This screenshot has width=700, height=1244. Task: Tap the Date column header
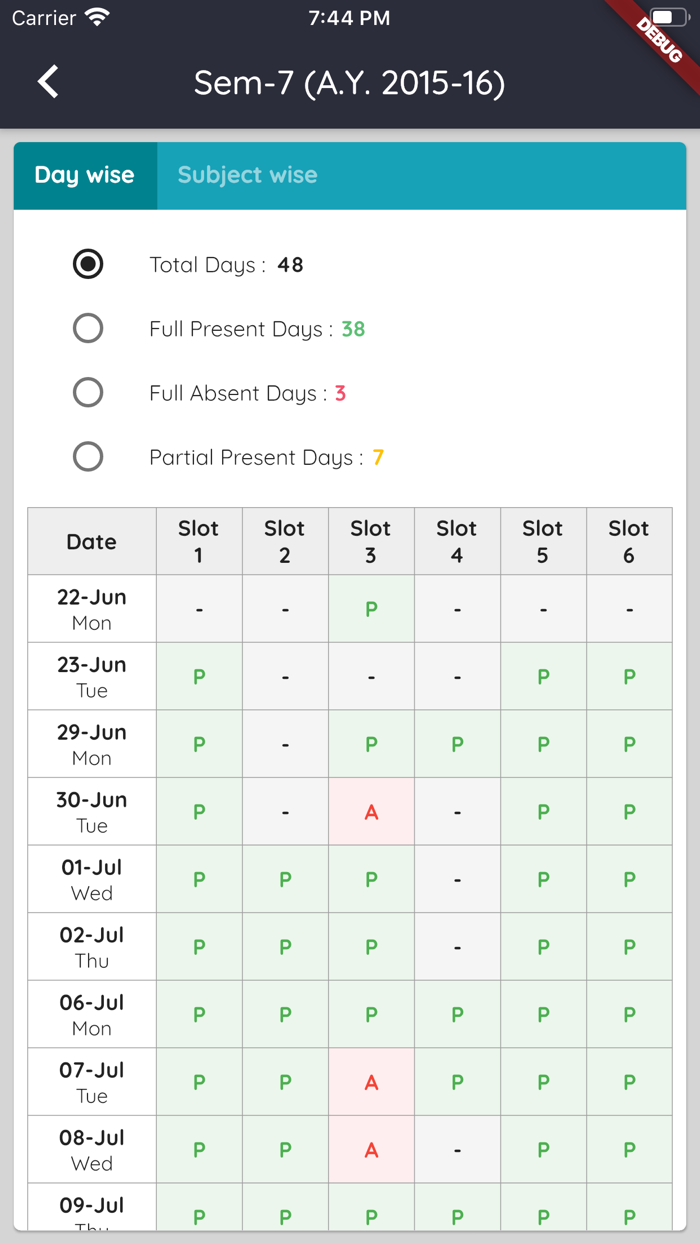tap(91, 541)
